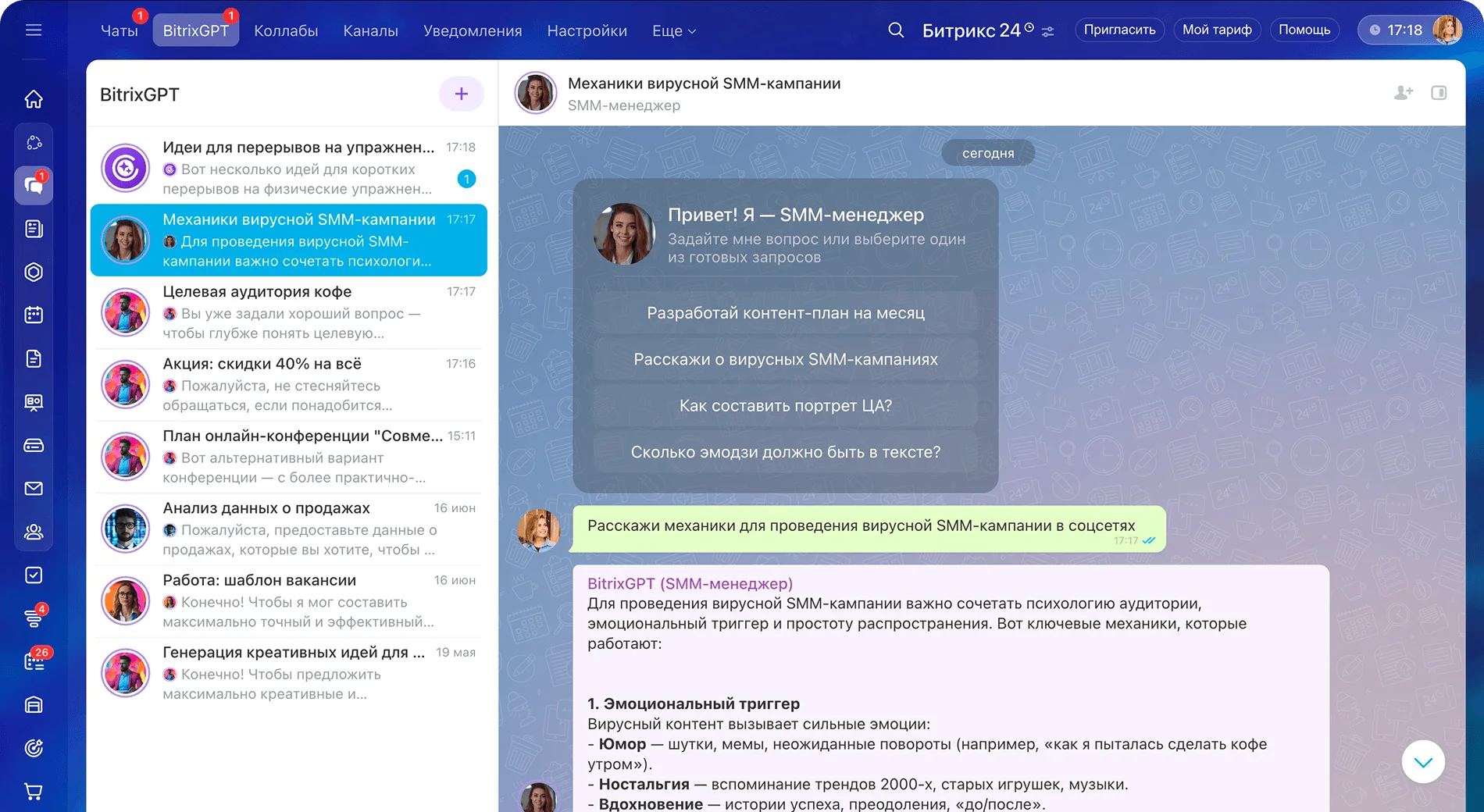Image resolution: width=1484 pixels, height=812 pixels.
Task: Open the Mail envelope icon in sidebar
Action: pyautogui.click(x=34, y=489)
